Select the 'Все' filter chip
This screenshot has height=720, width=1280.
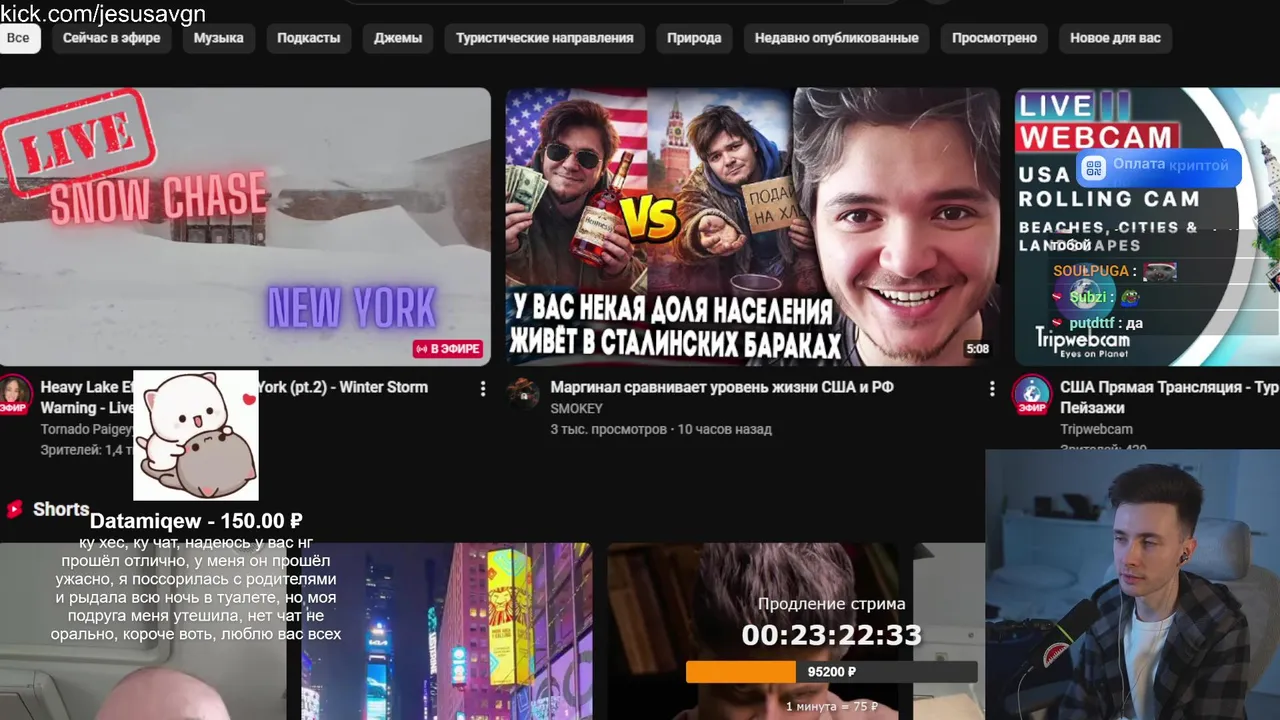tap(18, 38)
